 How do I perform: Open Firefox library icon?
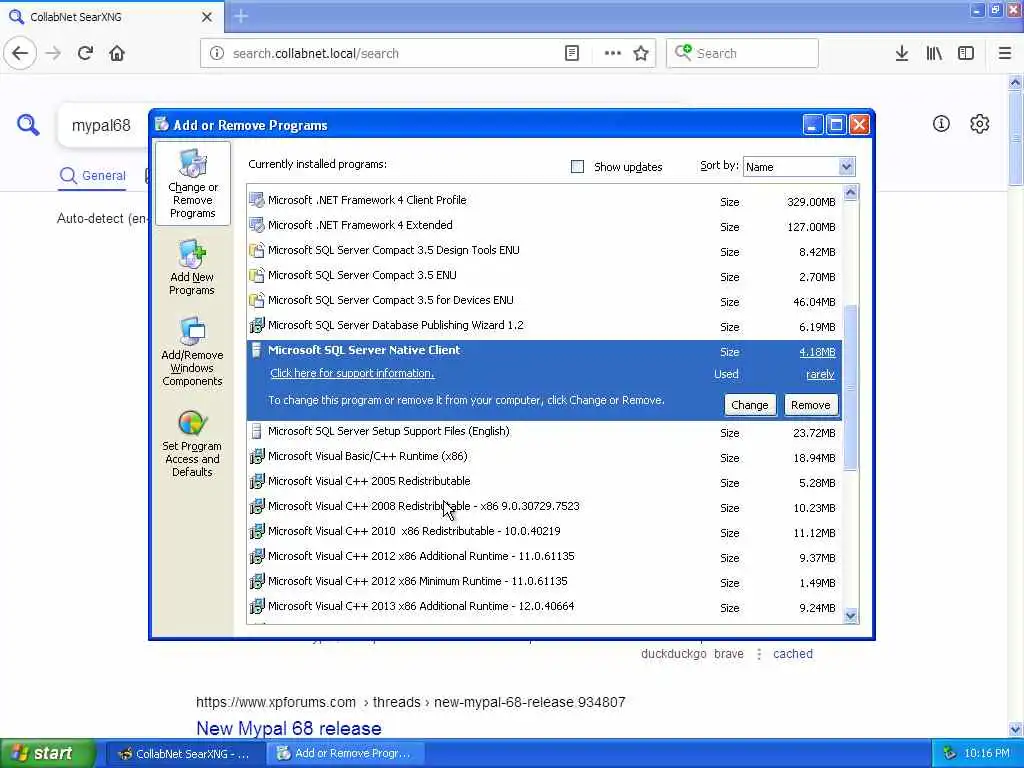click(x=934, y=53)
